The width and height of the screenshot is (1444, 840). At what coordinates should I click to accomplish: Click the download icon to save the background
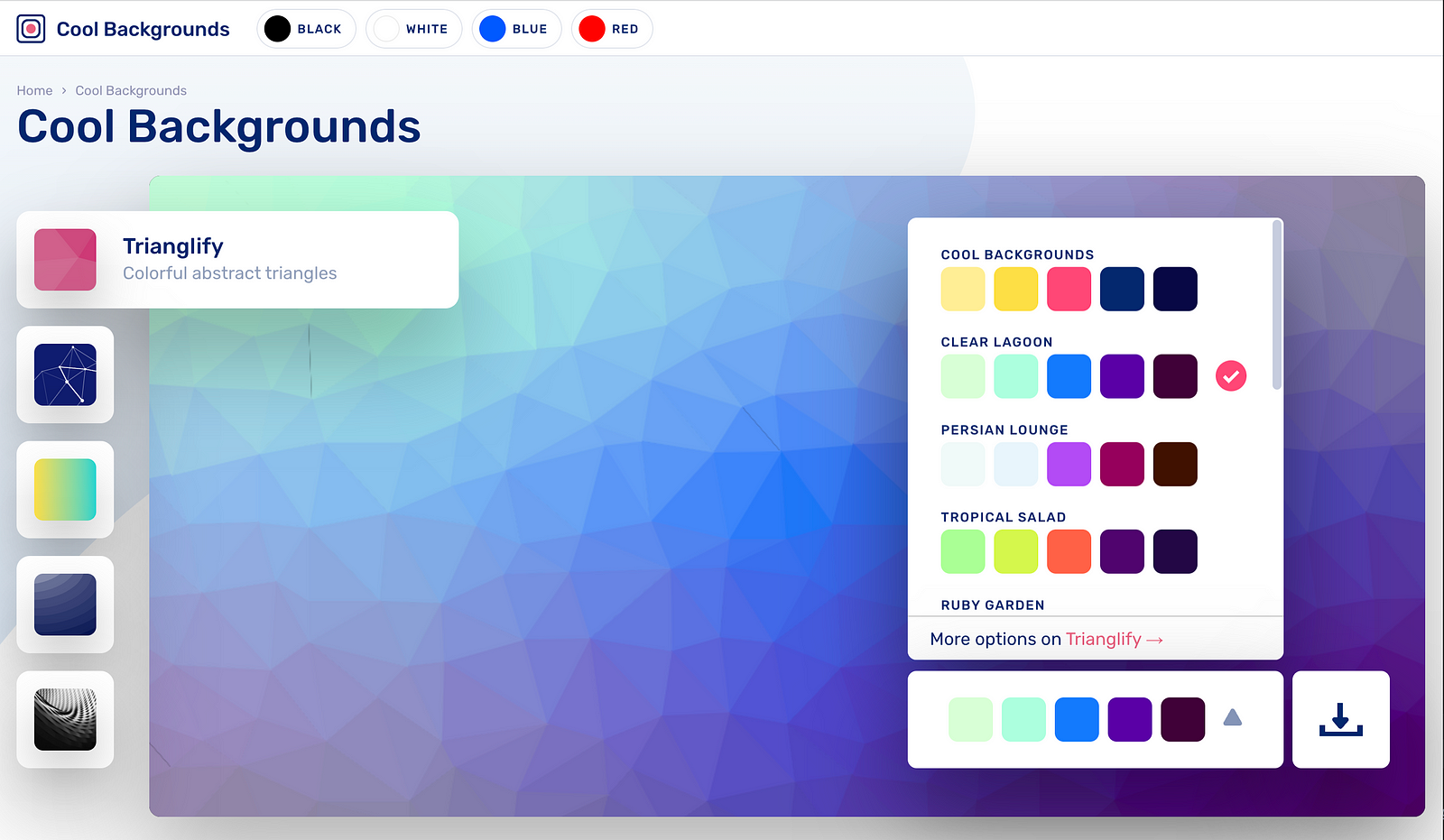[x=1340, y=719]
